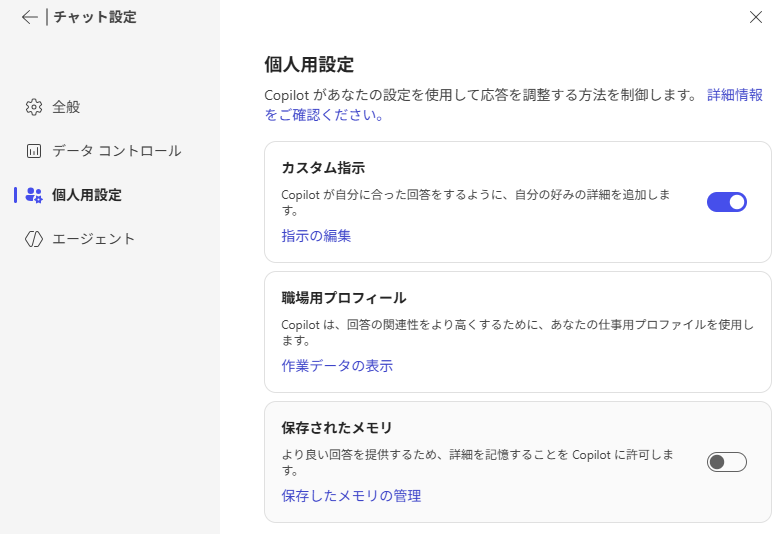Close the settings panel with the X
Viewport: 782px width, 534px height.
click(756, 17)
